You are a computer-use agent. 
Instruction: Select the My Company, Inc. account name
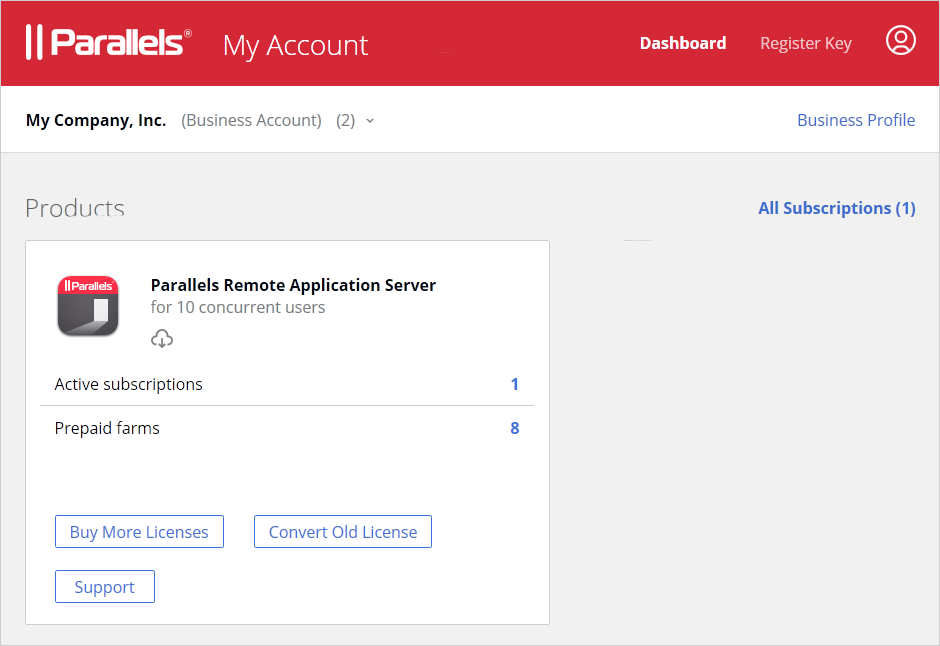point(96,120)
